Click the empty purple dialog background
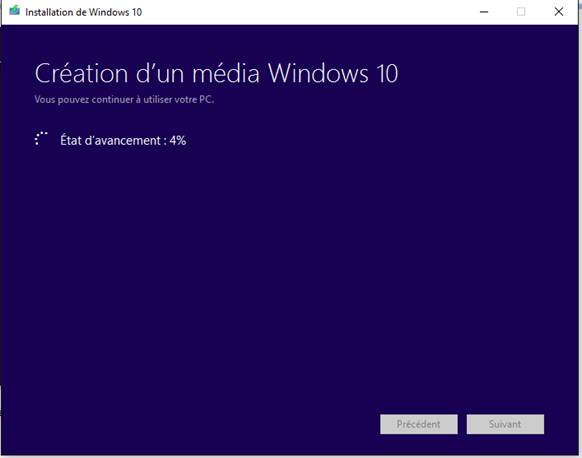This screenshot has height=458, width=582. click(x=290, y=260)
